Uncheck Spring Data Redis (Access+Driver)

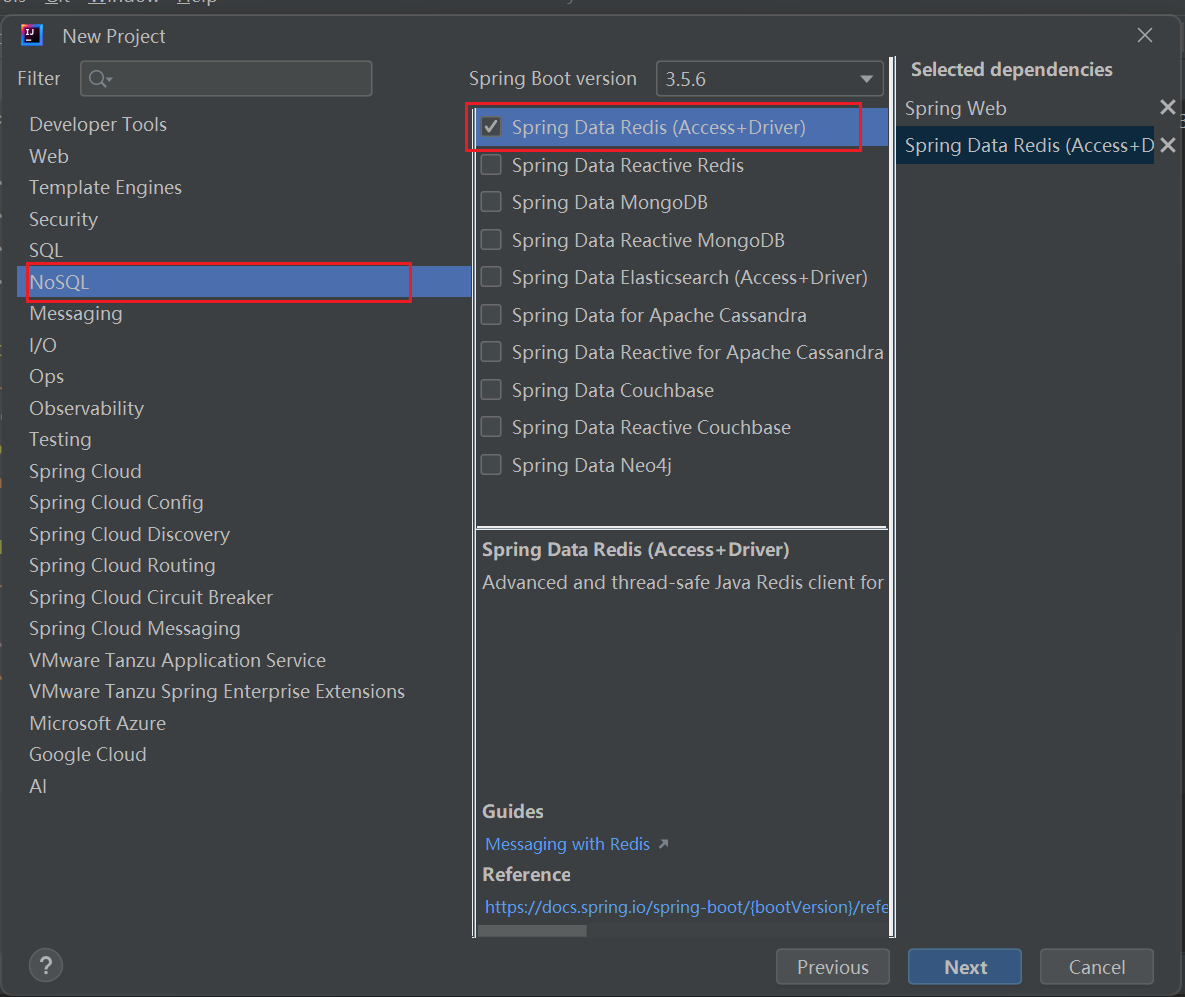(491, 127)
